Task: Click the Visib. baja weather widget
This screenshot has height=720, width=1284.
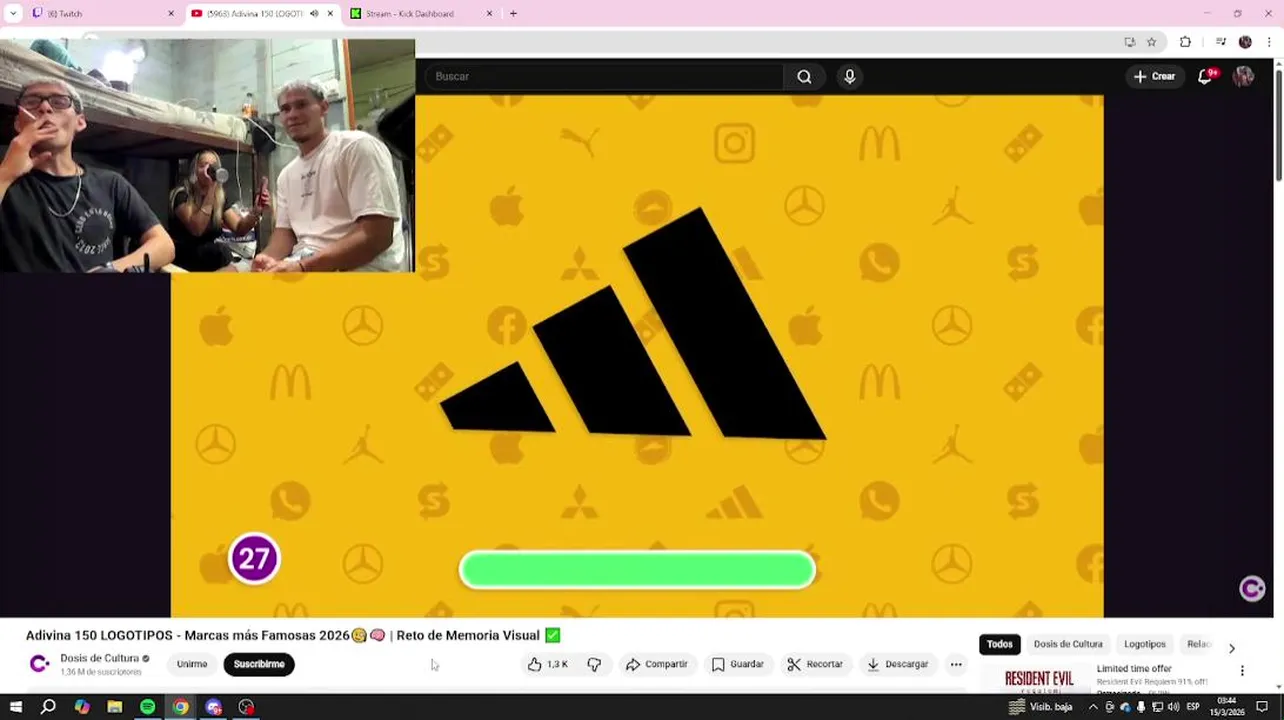Action: (x=1040, y=707)
